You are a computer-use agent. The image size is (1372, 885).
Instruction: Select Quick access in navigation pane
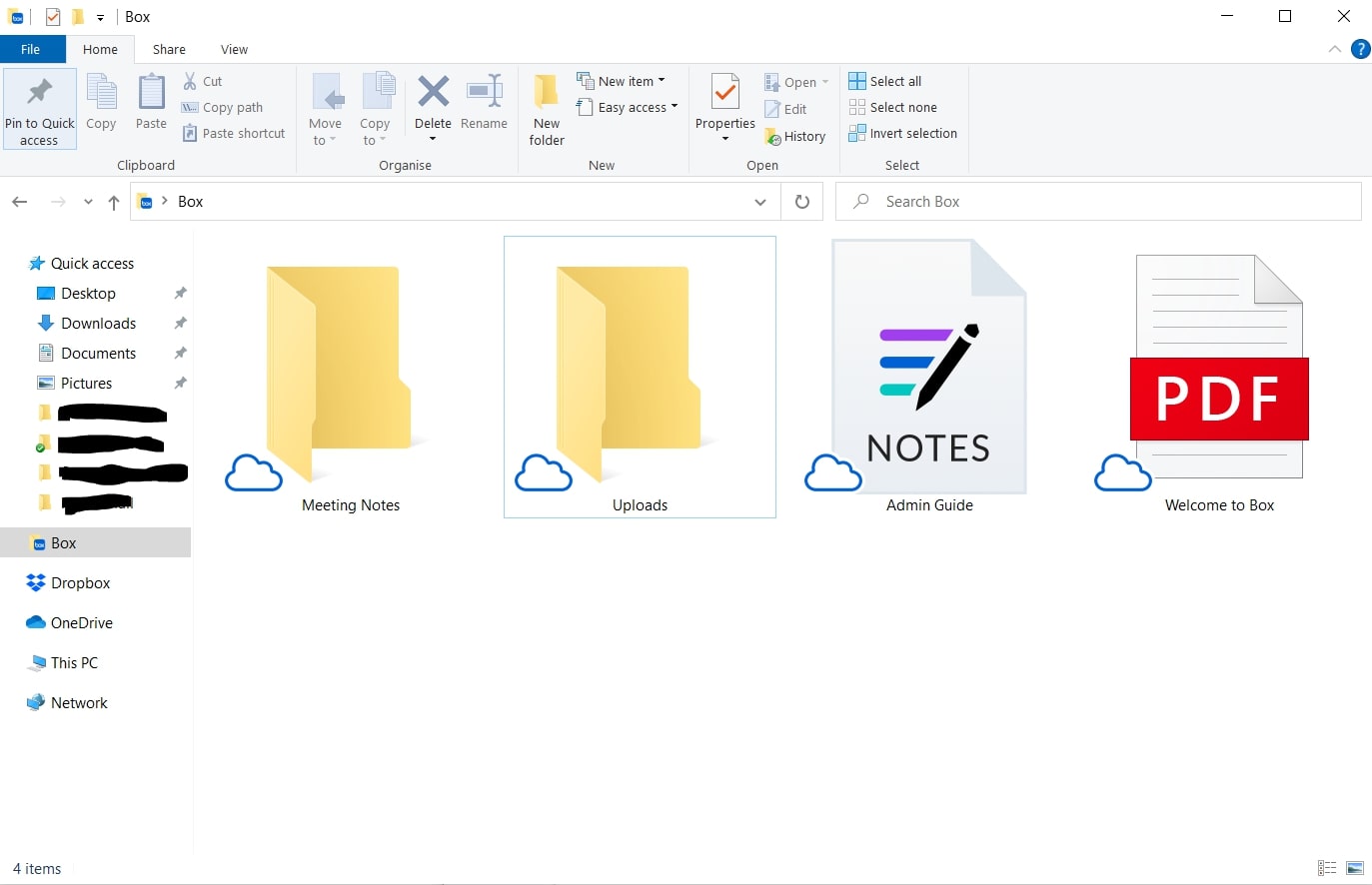92,264
